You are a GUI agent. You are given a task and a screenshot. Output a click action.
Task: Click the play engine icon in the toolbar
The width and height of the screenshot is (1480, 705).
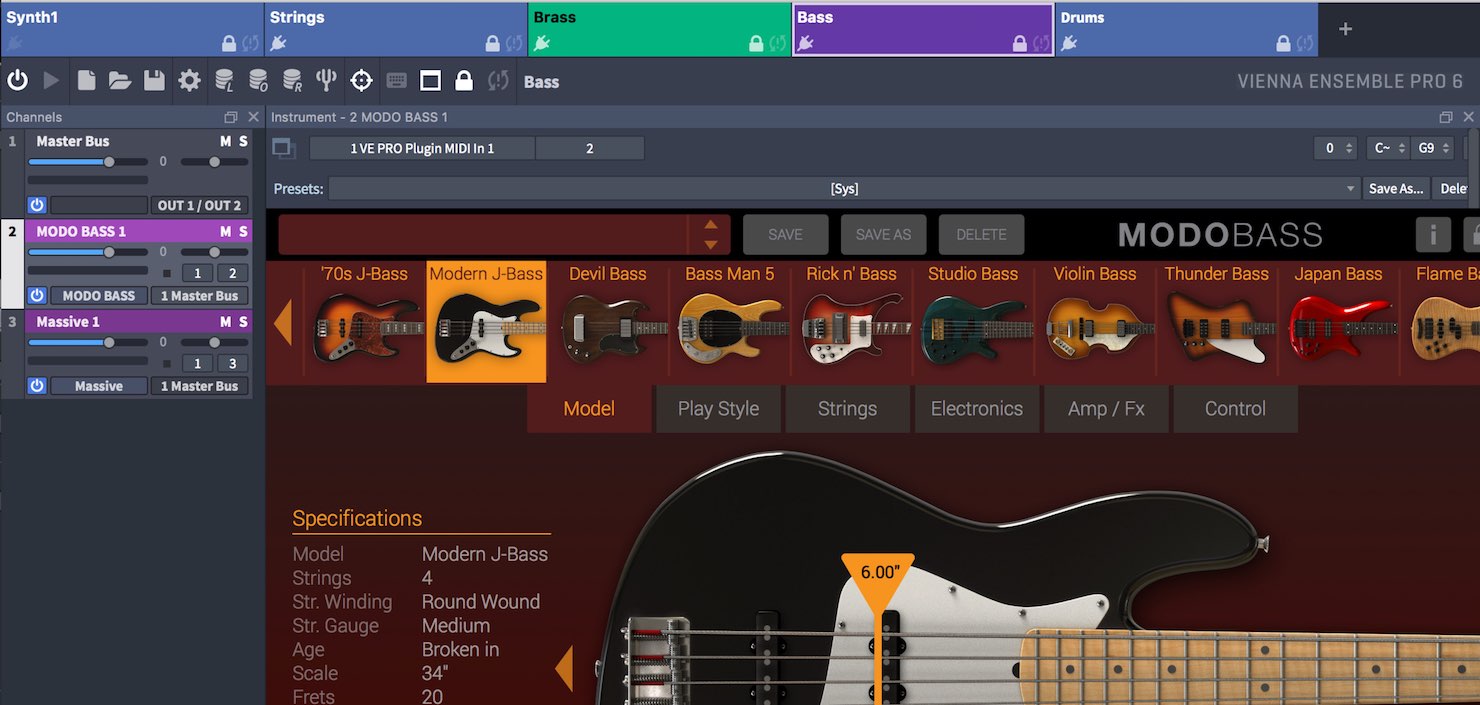51,81
